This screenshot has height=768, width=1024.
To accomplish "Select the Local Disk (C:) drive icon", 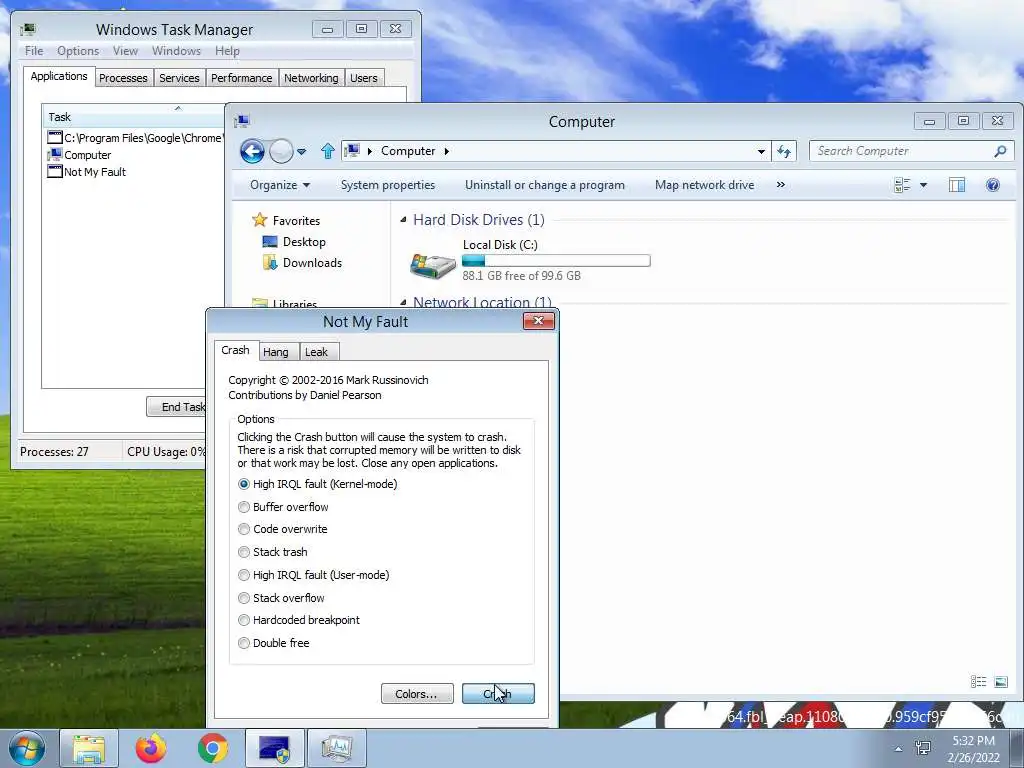I will (432, 264).
